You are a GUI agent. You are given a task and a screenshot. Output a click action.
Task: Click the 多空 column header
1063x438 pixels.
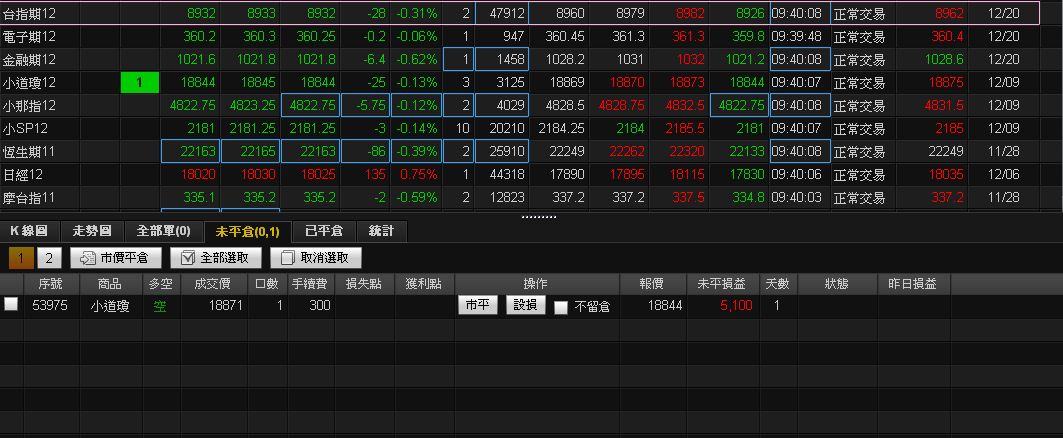tap(161, 284)
